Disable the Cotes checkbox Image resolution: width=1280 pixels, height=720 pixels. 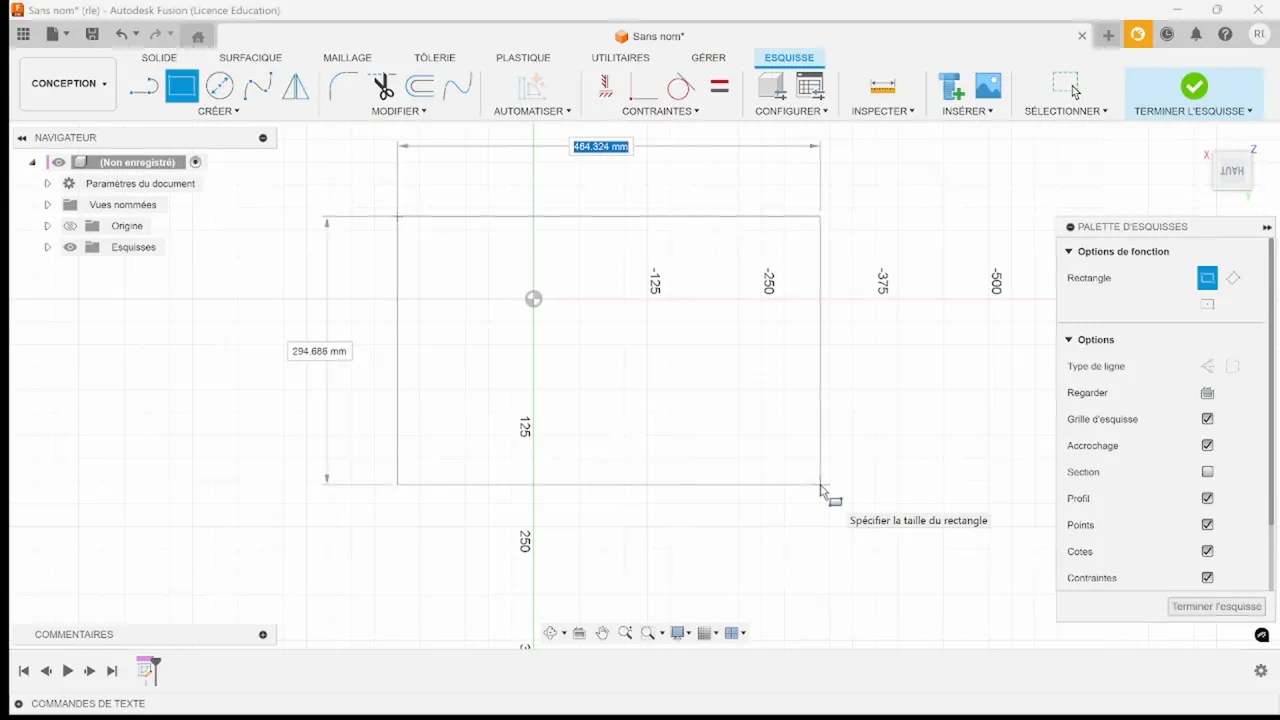pyautogui.click(x=1207, y=551)
